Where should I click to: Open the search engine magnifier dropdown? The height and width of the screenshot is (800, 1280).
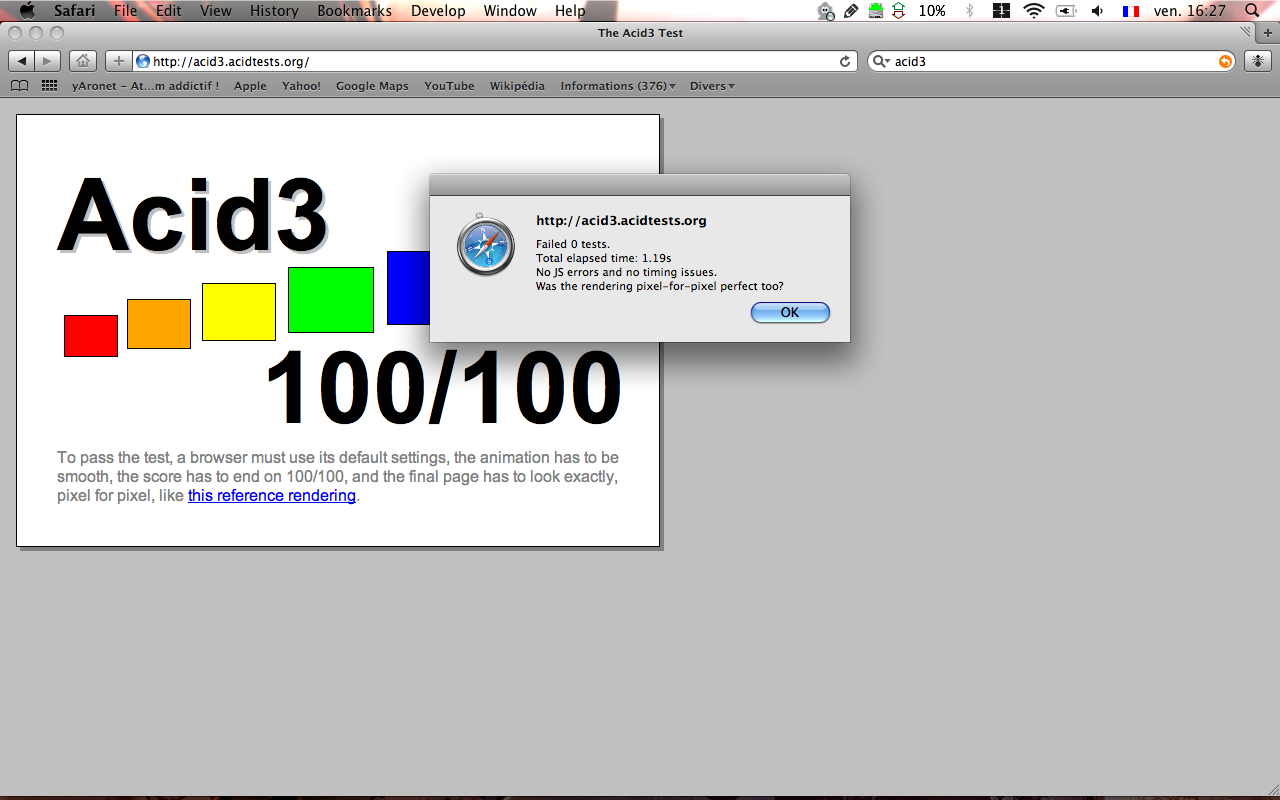881,61
